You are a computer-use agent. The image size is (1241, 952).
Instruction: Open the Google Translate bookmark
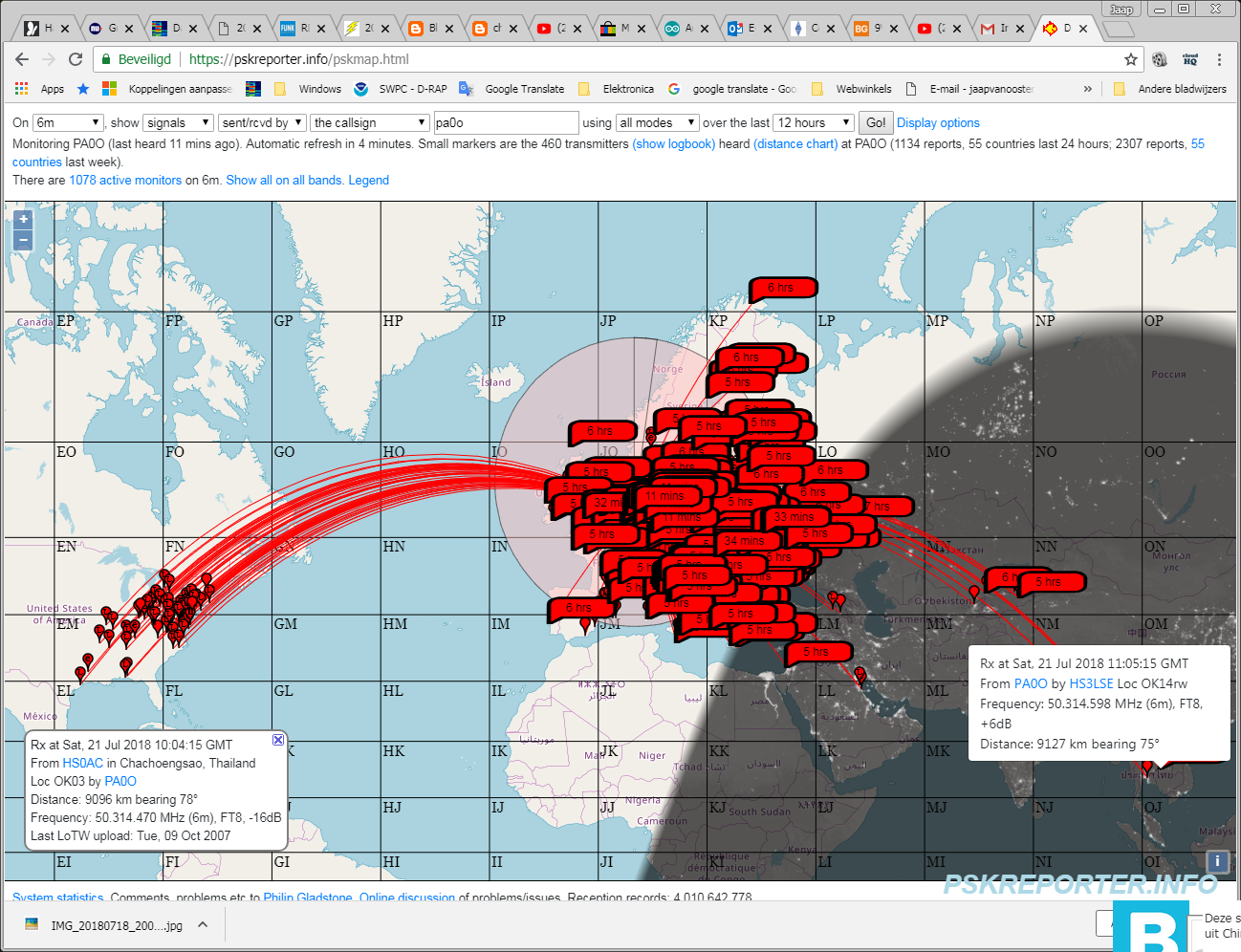(x=524, y=88)
